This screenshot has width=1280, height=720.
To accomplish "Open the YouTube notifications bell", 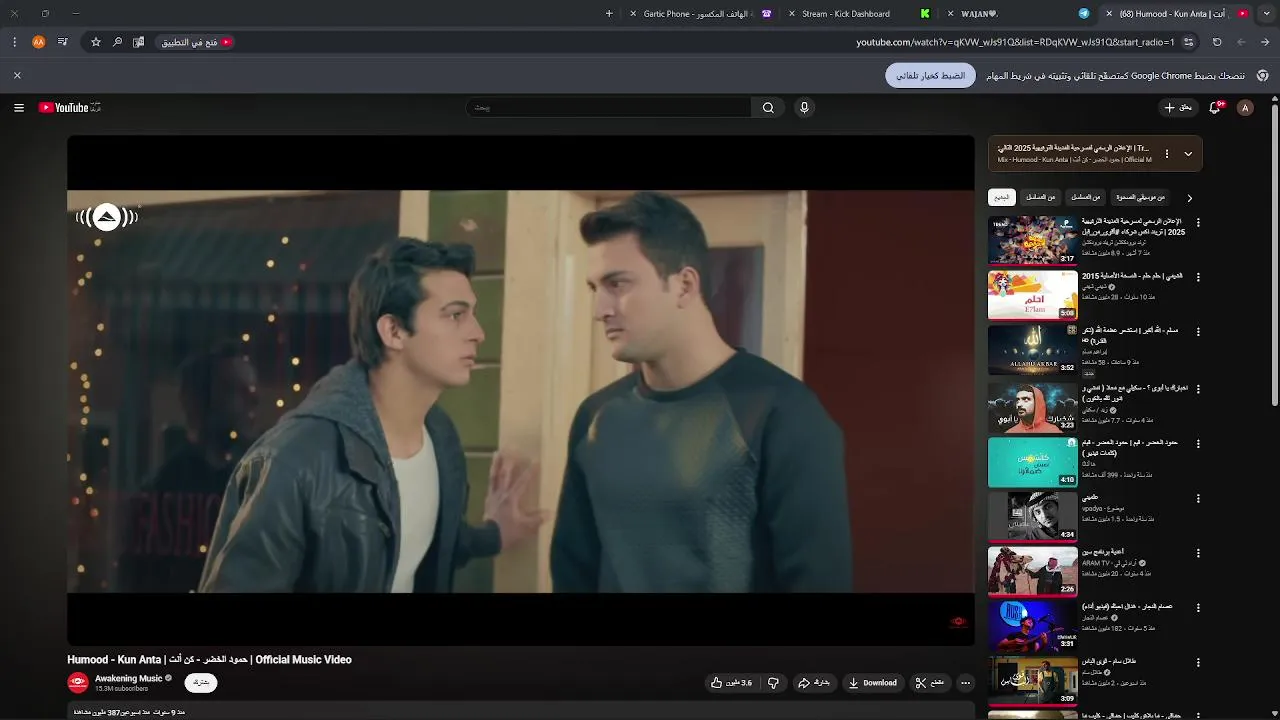I will tap(1216, 108).
